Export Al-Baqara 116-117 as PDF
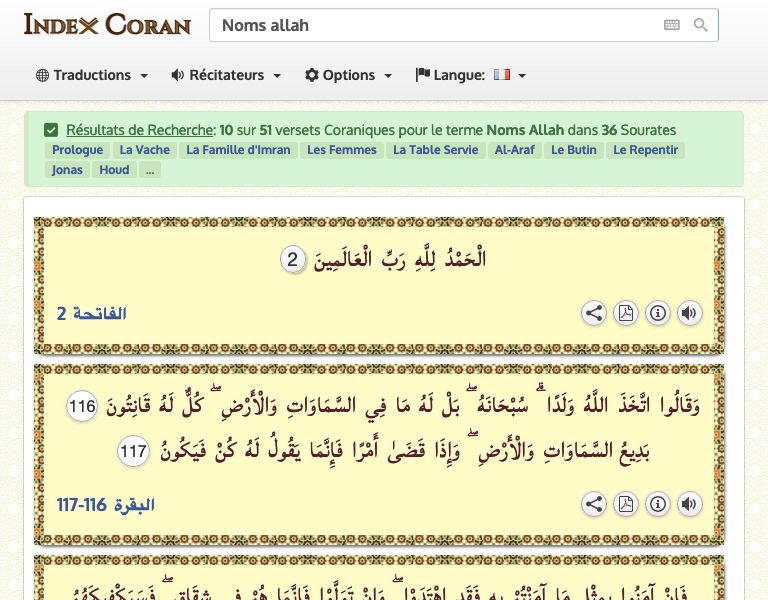The height and width of the screenshot is (600, 768). pos(626,504)
